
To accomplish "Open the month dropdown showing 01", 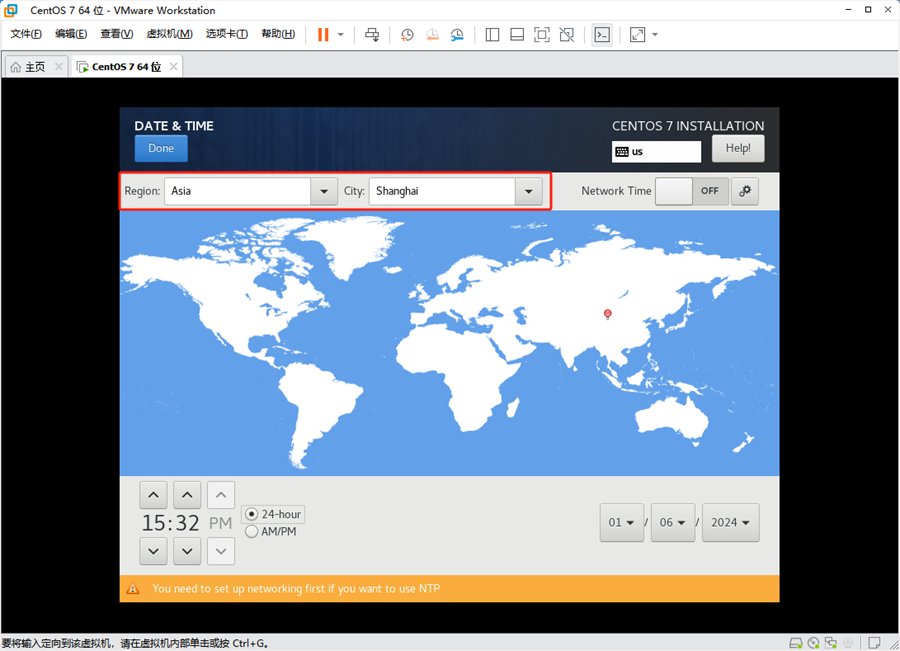I will [x=622, y=522].
